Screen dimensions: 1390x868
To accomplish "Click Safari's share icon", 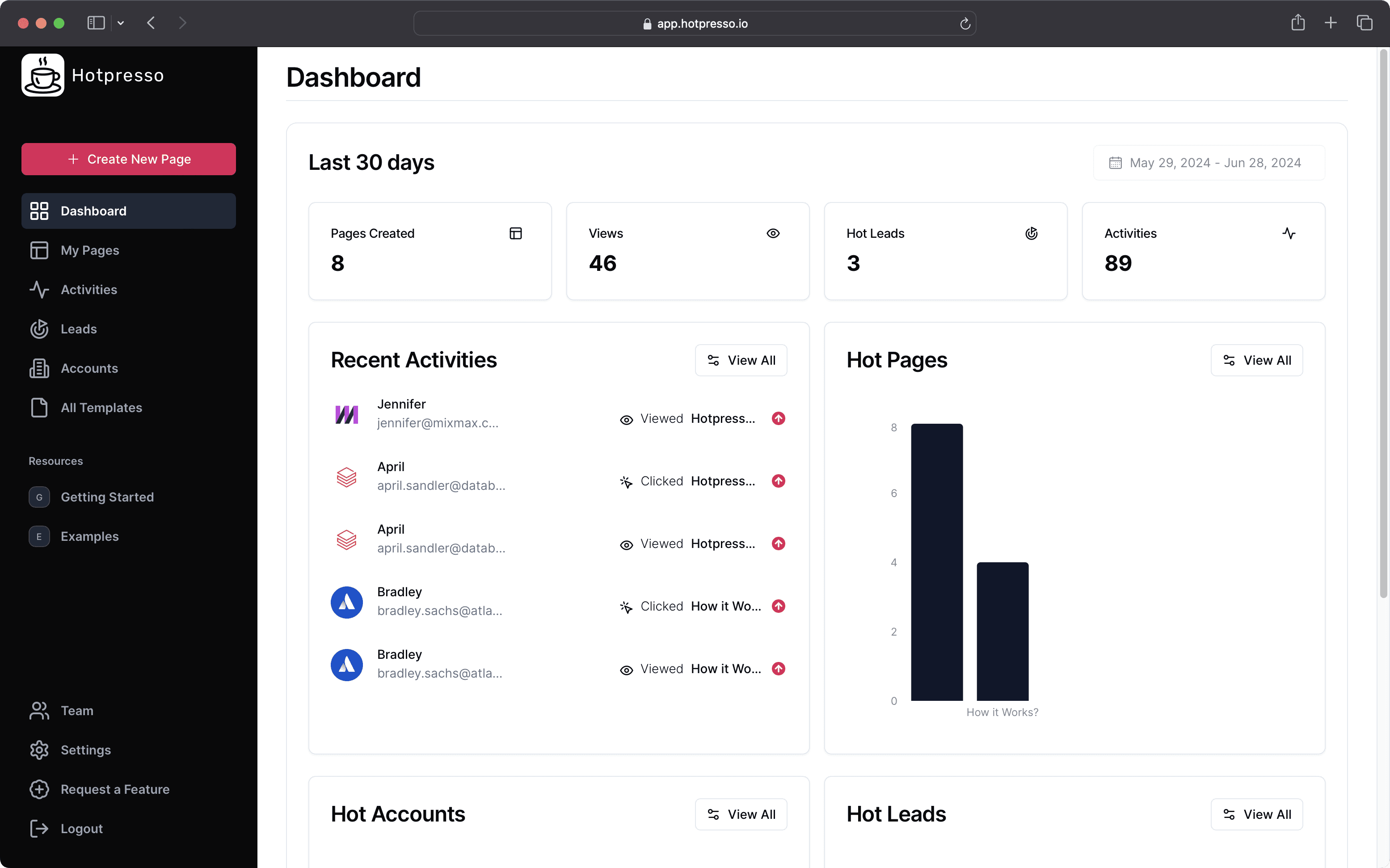I will point(1297,23).
